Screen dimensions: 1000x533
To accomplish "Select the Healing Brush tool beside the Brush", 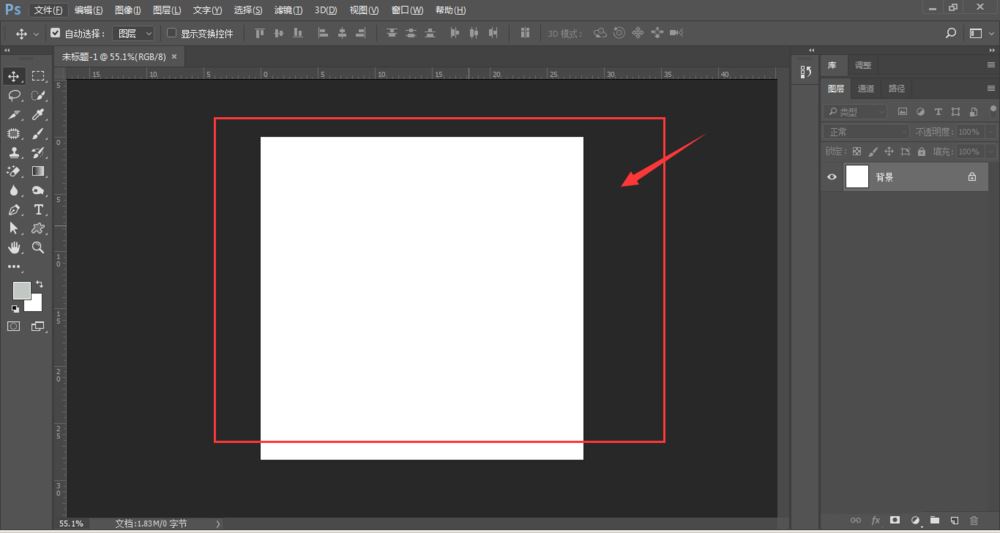I will click(13, 134).
